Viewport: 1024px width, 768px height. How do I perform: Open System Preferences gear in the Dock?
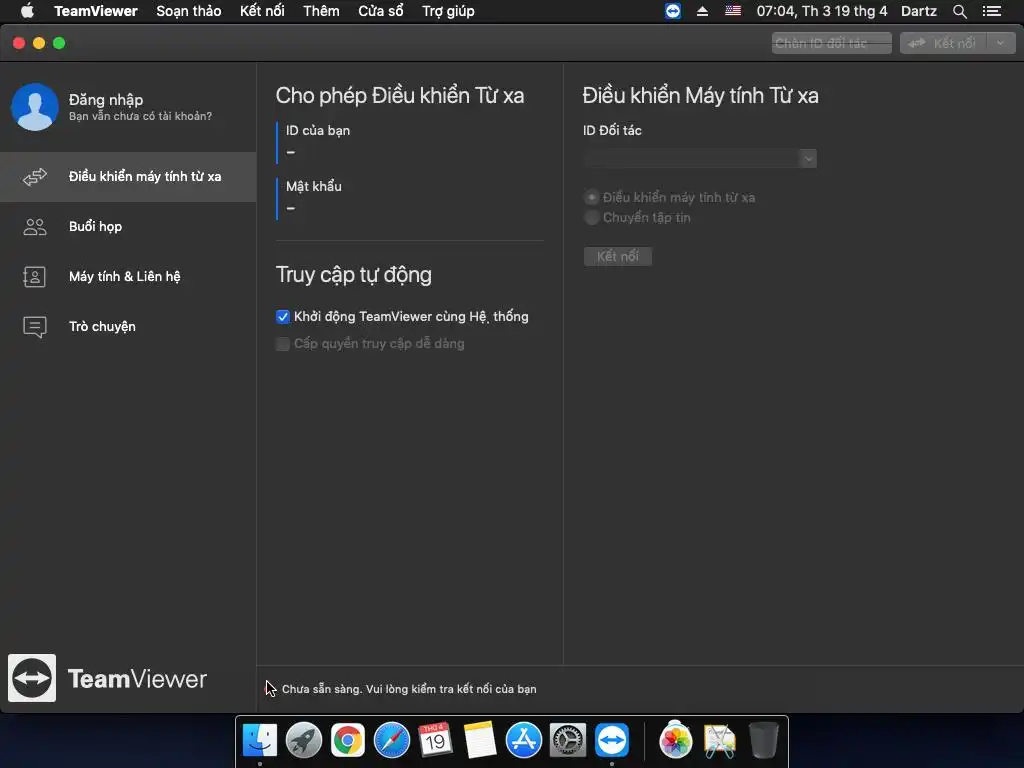(x=568, y=740)
